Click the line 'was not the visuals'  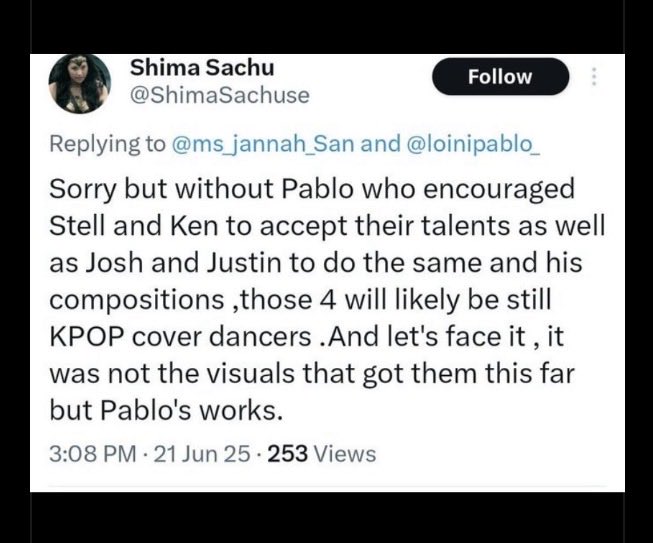312,374
